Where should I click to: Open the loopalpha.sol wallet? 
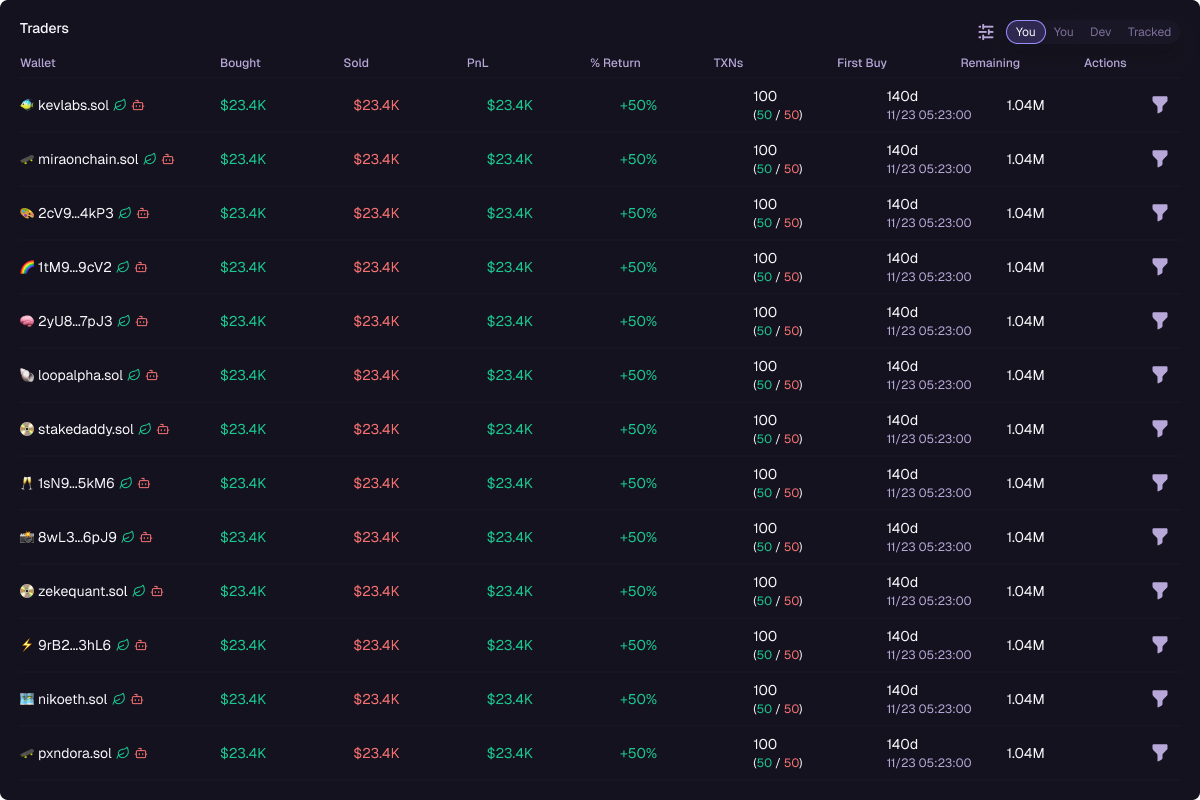tap(80, 375)
